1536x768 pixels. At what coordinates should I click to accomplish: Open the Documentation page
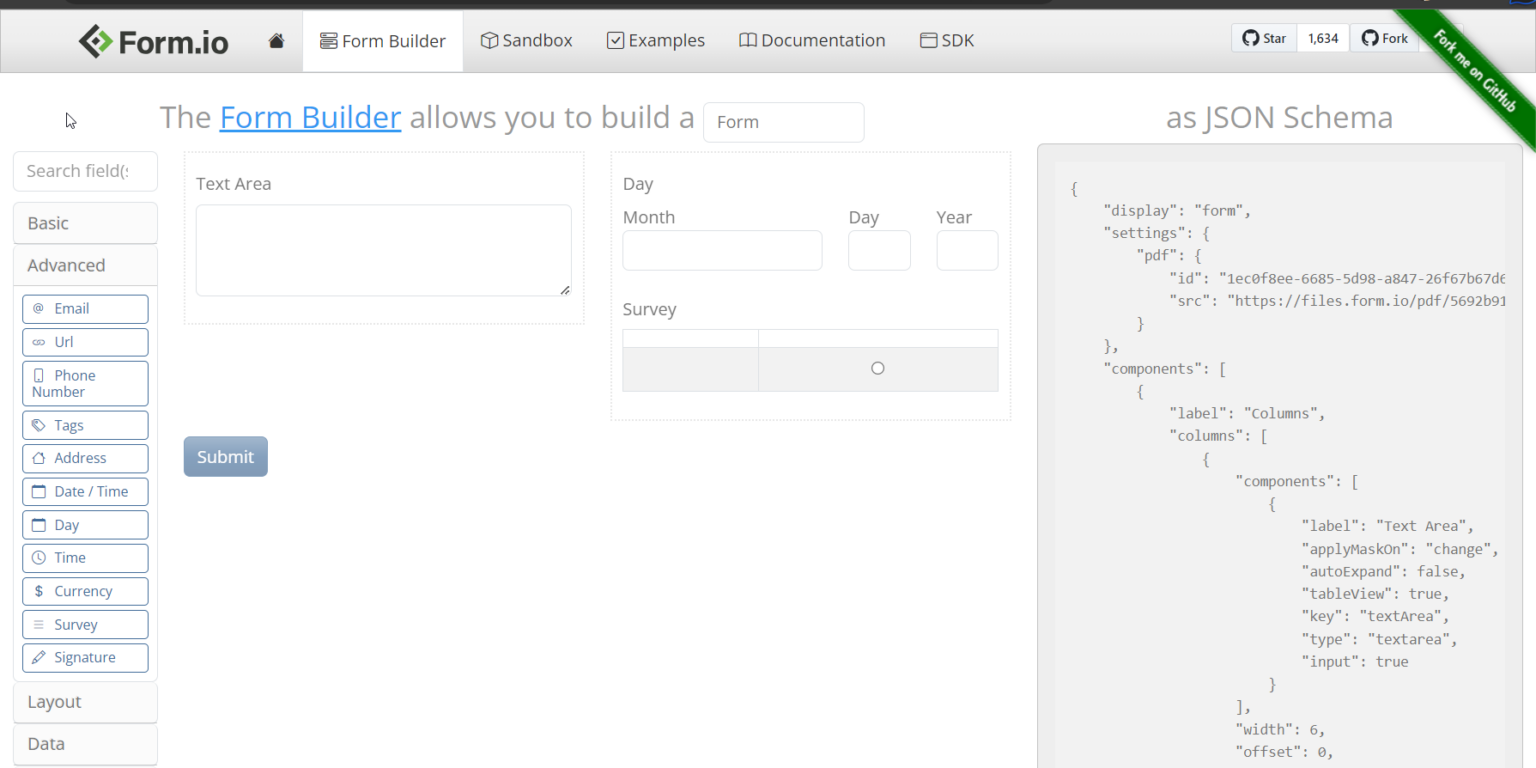click(811, 40)
